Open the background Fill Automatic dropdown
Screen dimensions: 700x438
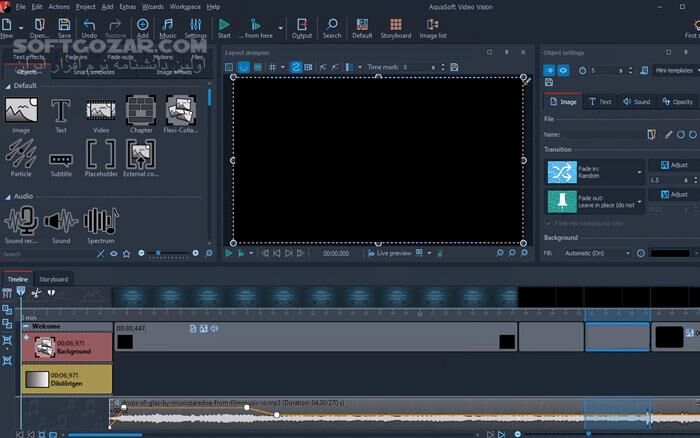(597, 253)
